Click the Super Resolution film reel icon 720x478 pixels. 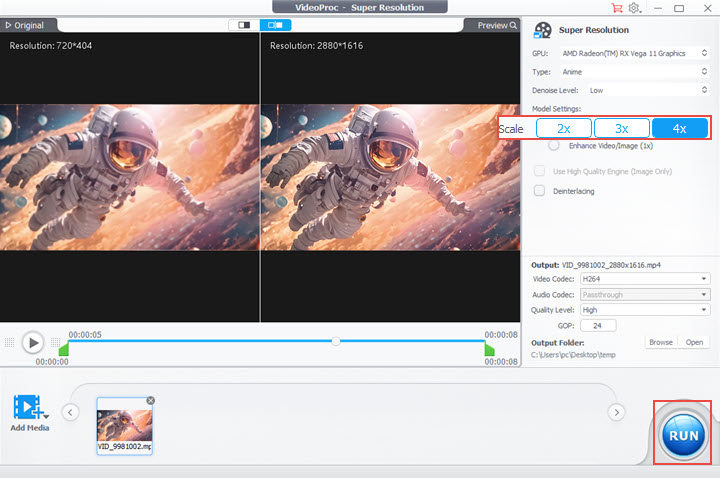[543, 30]
